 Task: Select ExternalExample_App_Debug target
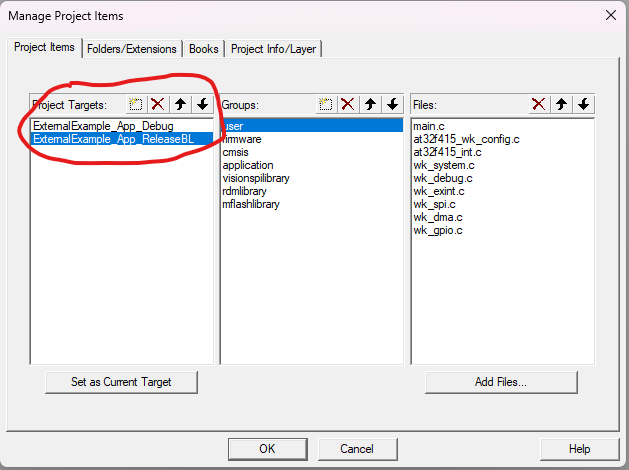102,126
